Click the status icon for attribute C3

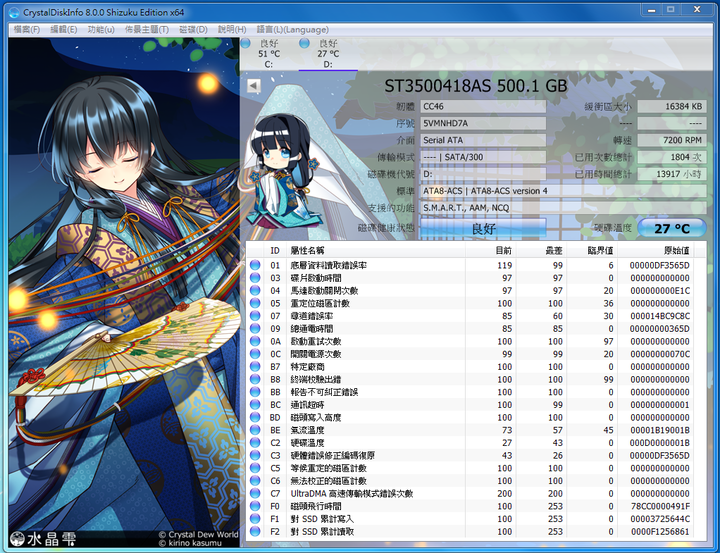coord(255,455)
